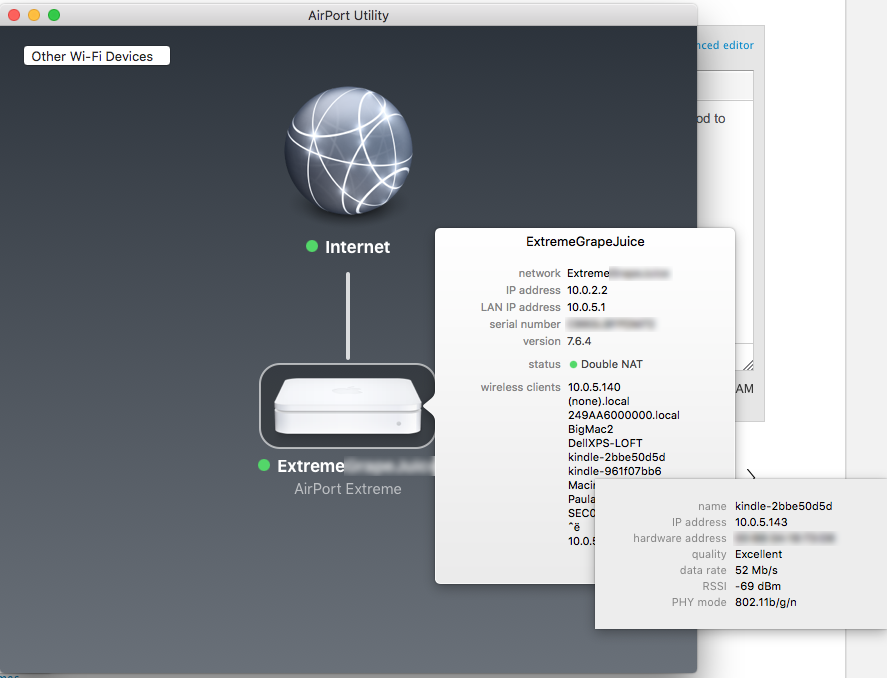This screenshot has width=887, height=678.
Task: Minimize the AirPort Utility window with the yellow button
Action: click(x=34, y=15)
